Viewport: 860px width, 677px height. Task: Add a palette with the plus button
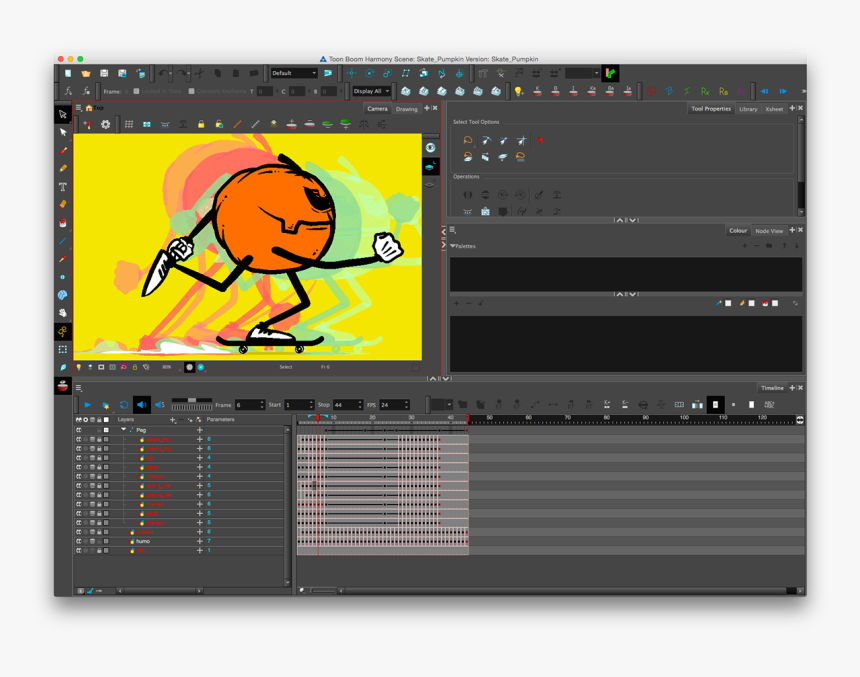(744, 246)
